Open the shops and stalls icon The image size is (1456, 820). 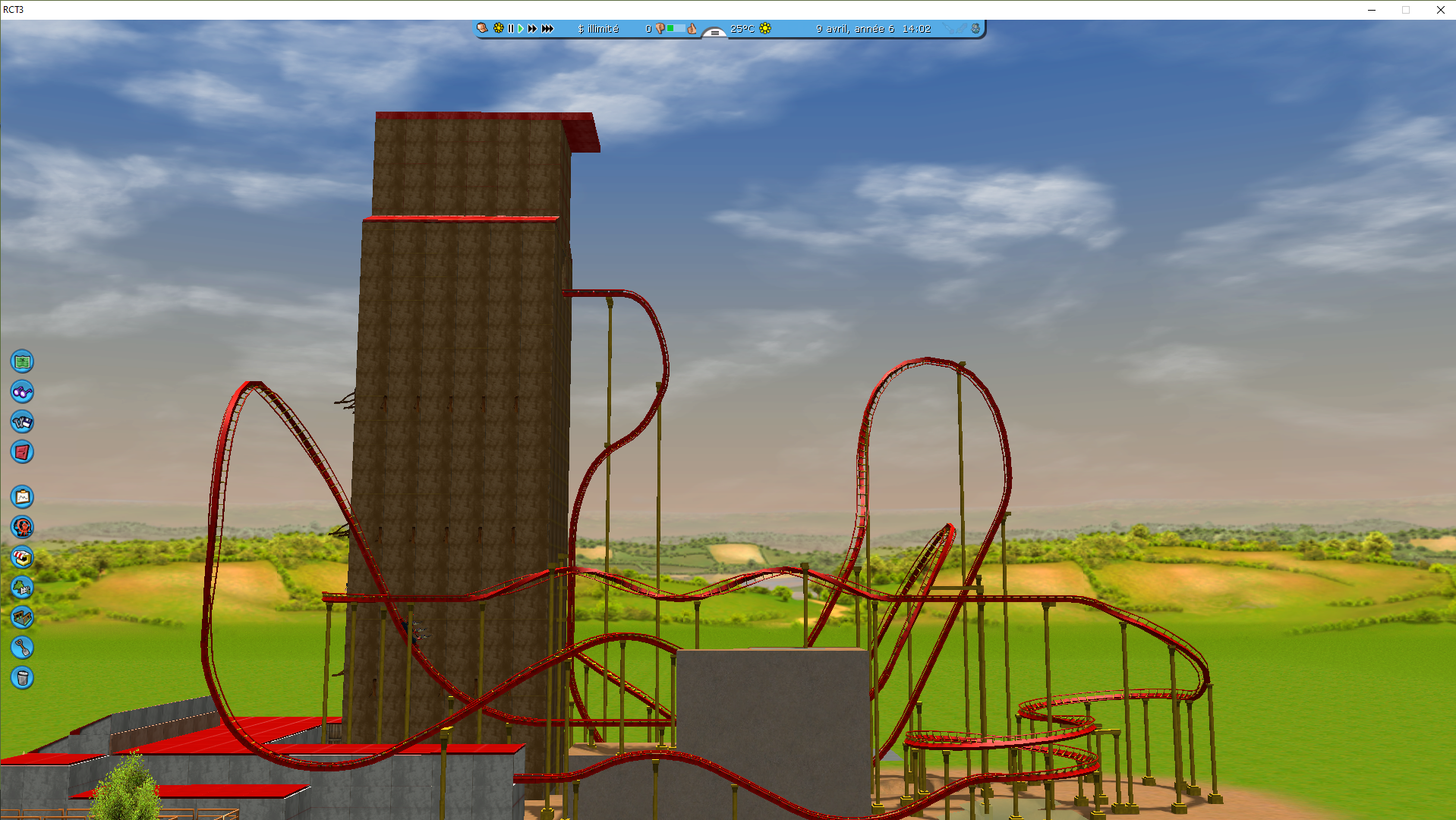coord(22,557)
